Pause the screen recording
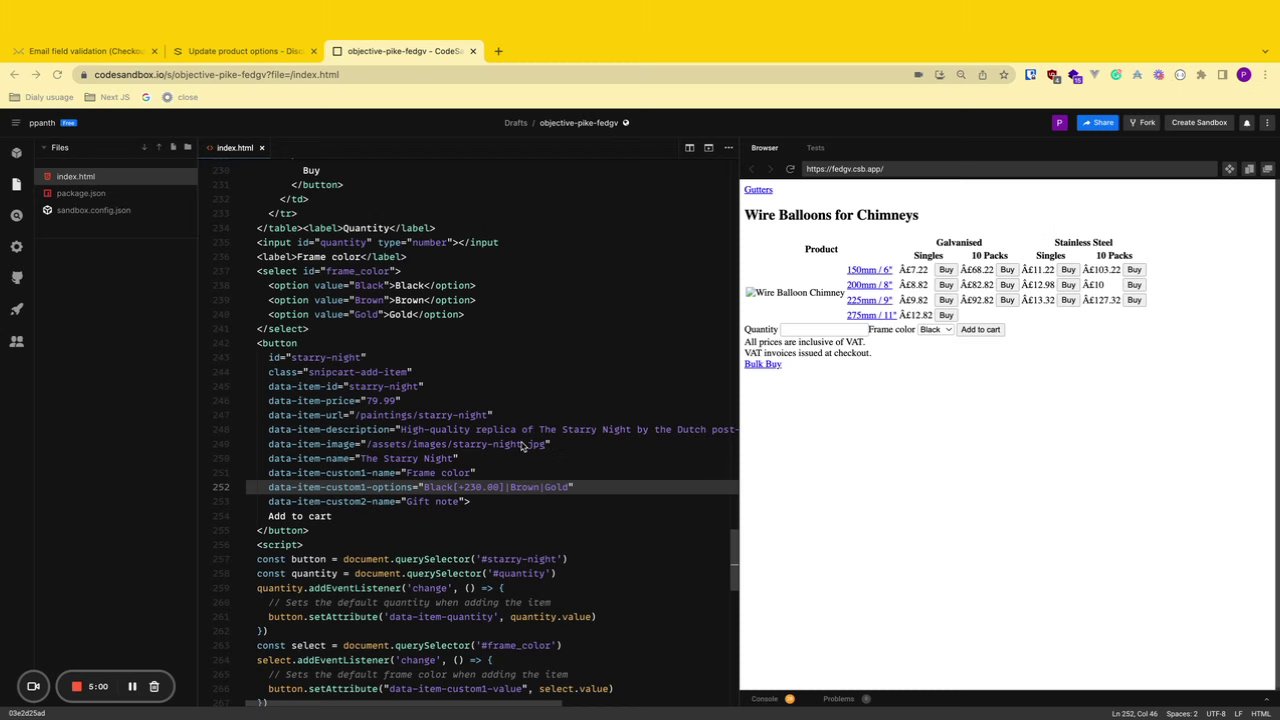The width and height of the screenshot is (1280, 720). tap(132, 687)
